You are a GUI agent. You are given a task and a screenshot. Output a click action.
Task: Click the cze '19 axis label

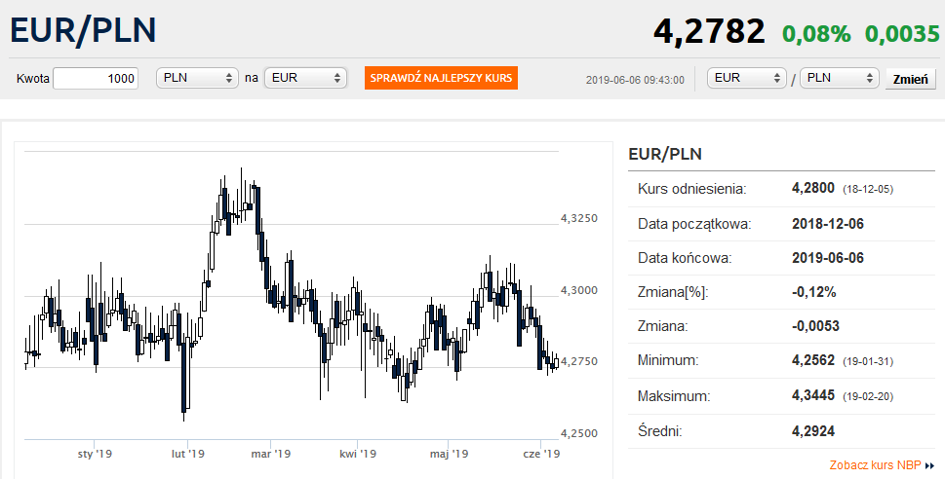[541, 454]
